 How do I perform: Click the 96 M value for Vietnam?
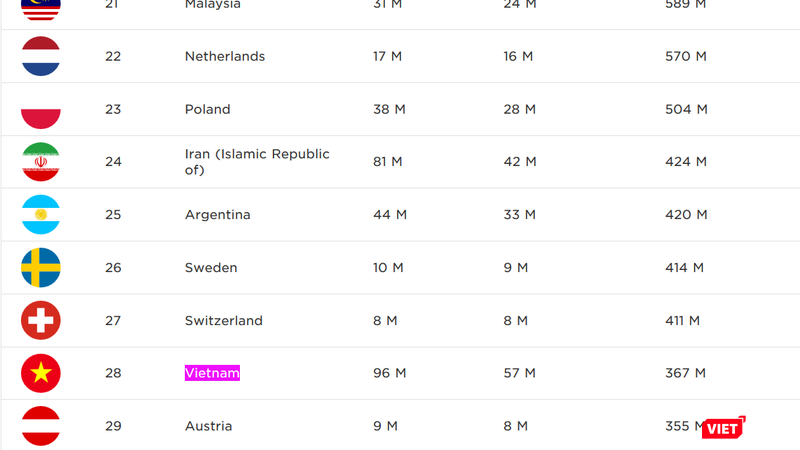pyautogui.click(x=389, y=373)
